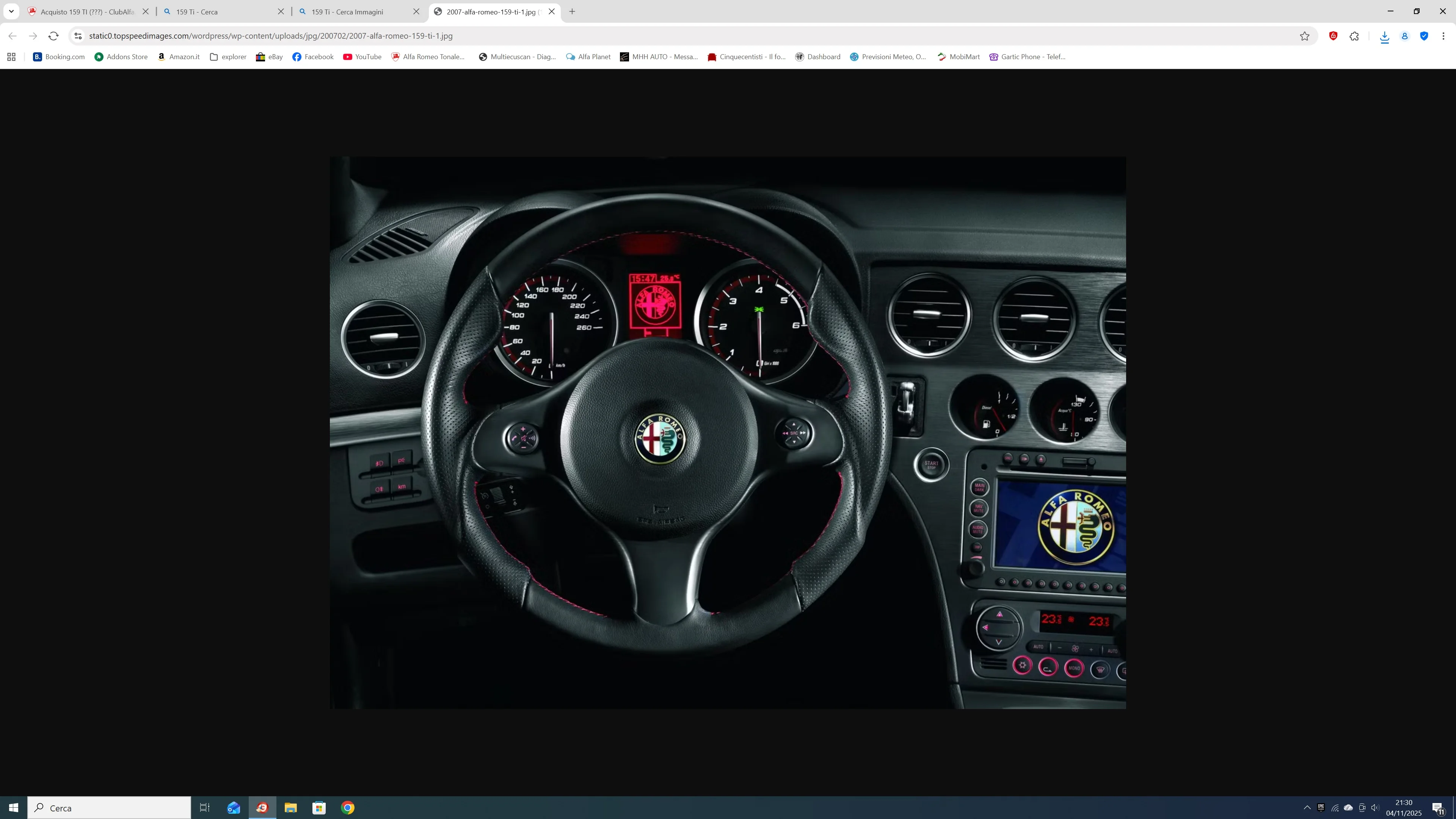Open the red ad-blocker extension

(1334, 36)
